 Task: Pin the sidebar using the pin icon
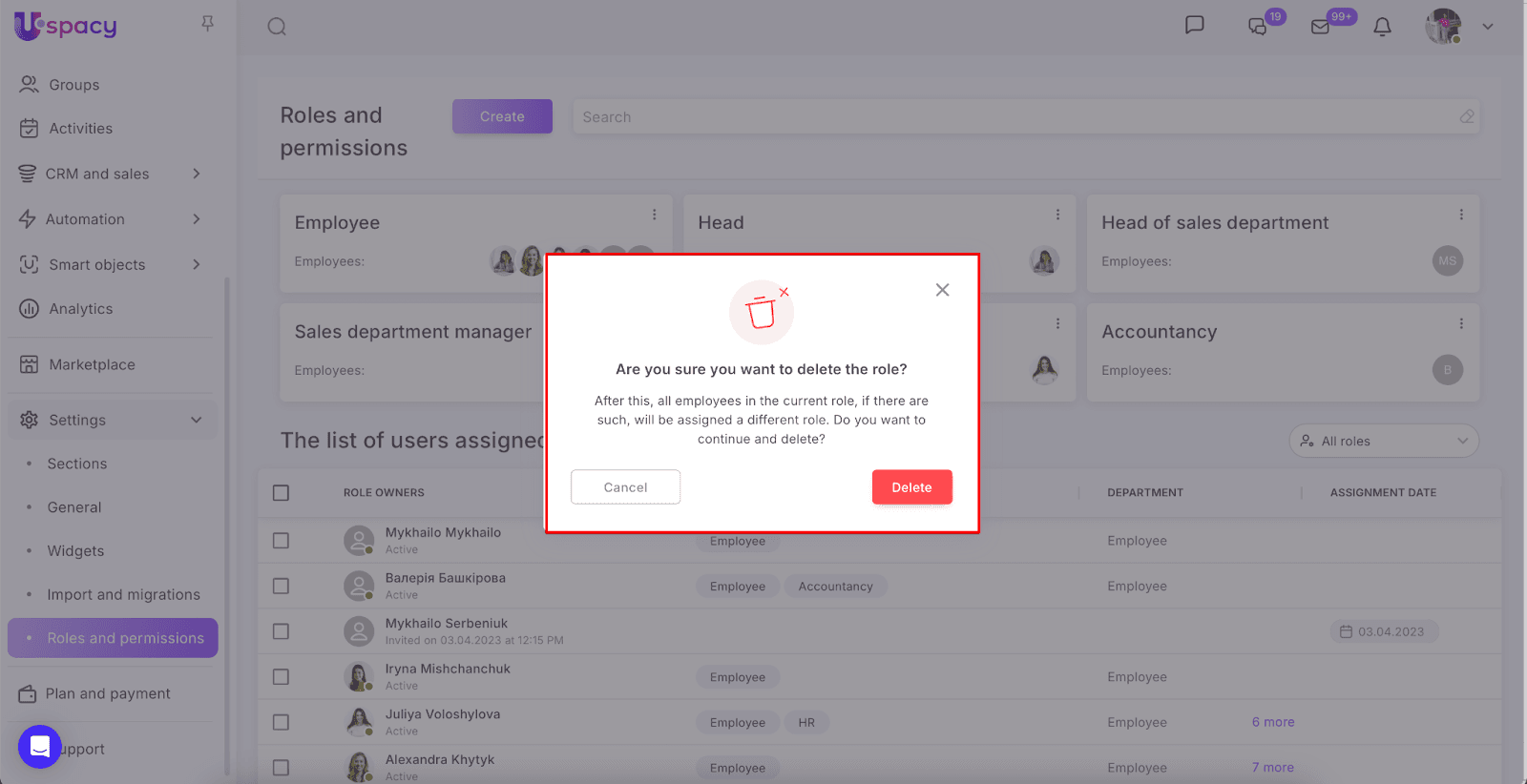207,24
